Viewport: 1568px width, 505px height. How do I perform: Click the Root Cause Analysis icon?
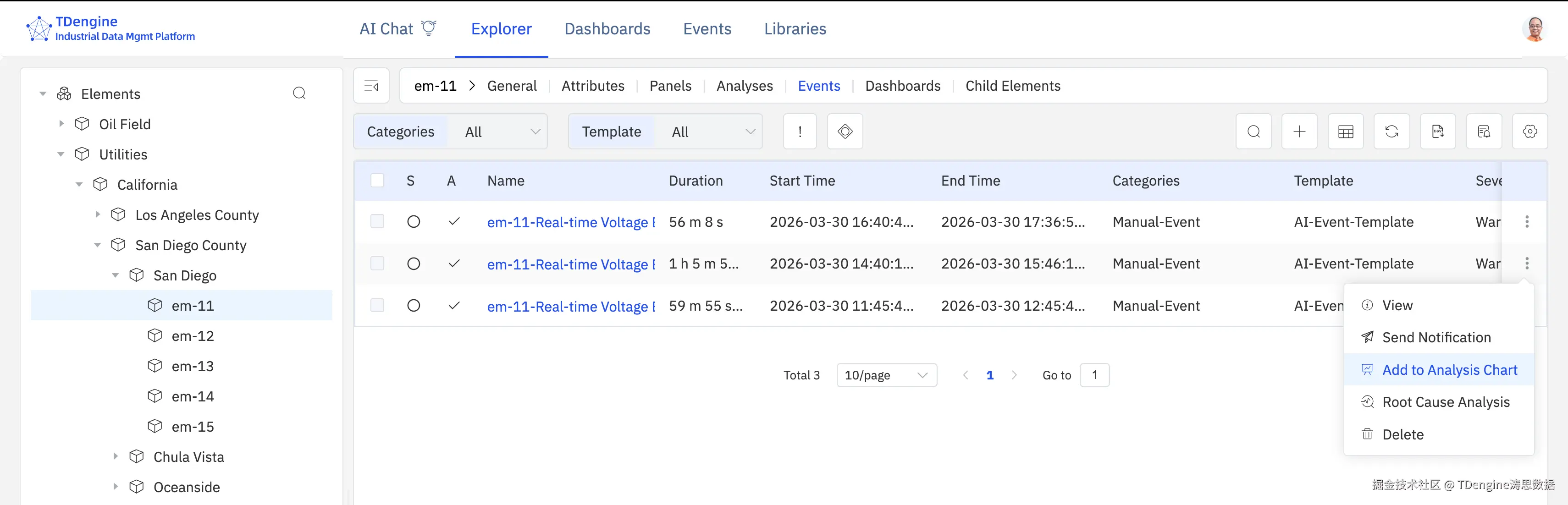pyautogui.click(x=1367, y=401)
